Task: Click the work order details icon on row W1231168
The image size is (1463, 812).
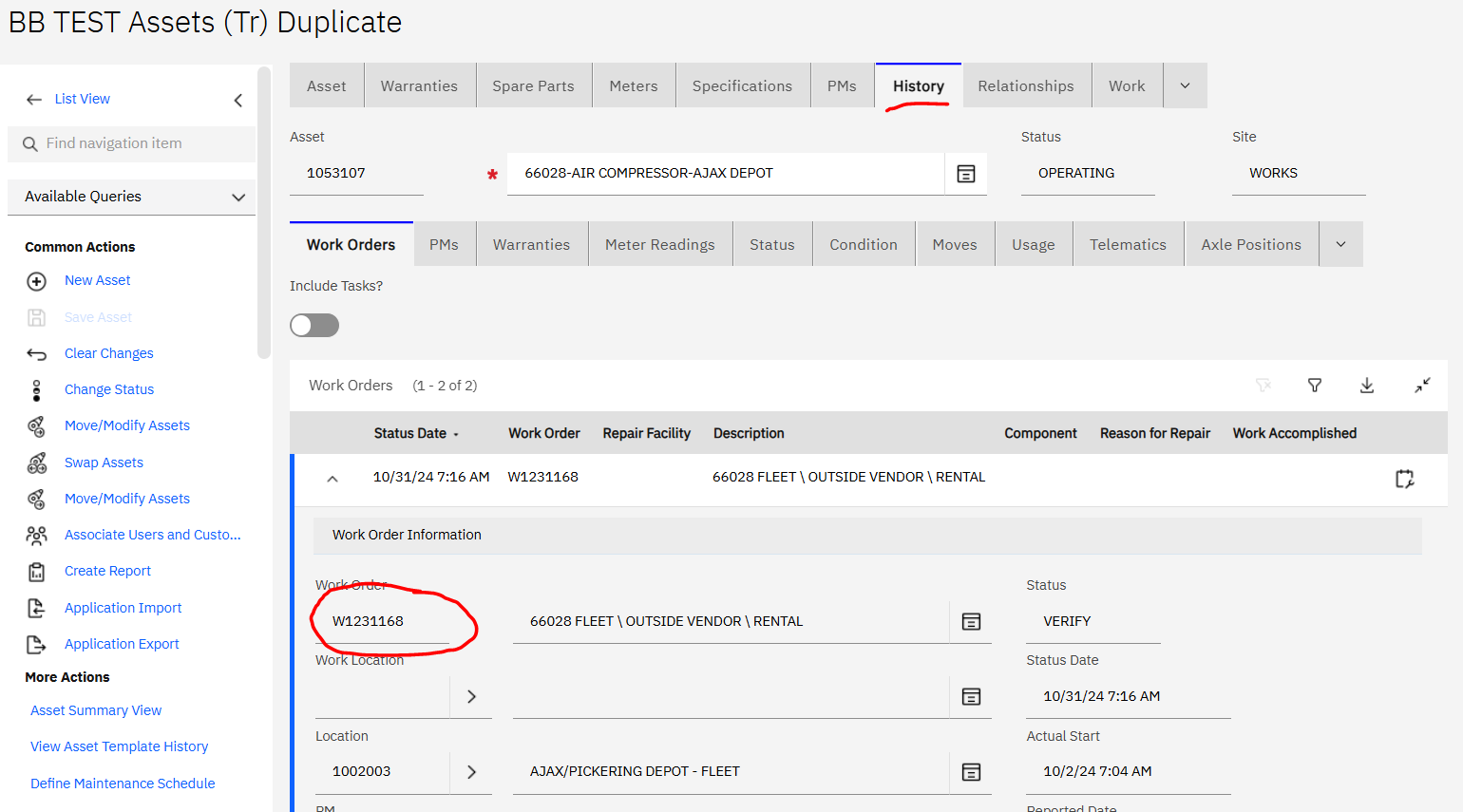Action: [x=1405, y=479]
